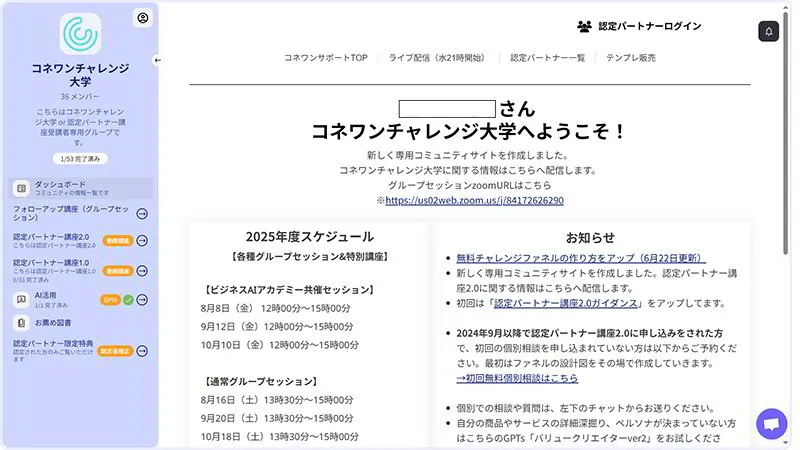Image resolution: width=800 pixels, height=450 pixels.
Task: Click the お薦め図書 book icon
Action: click(x=21, y=323)
